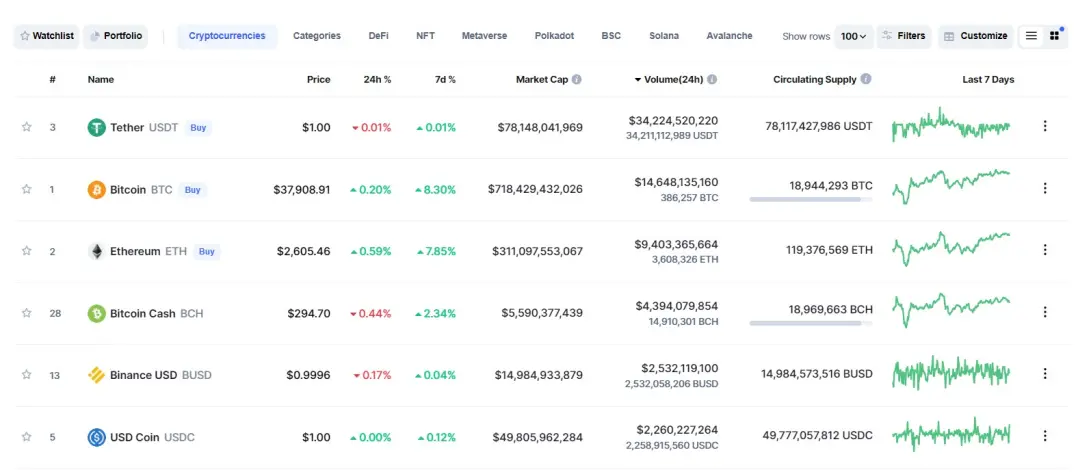Click the Tether coin logo
Image resolution: width=1078 pixels, height=472 pixels.
96,127
